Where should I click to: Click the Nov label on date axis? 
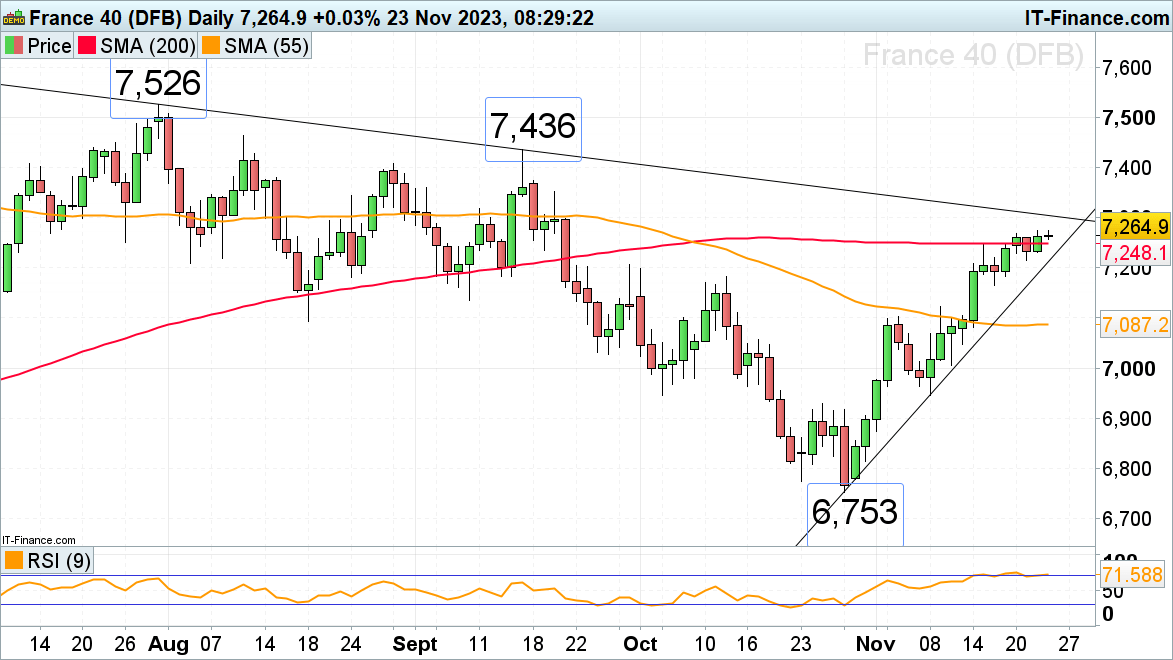click(x=875, y=644)
